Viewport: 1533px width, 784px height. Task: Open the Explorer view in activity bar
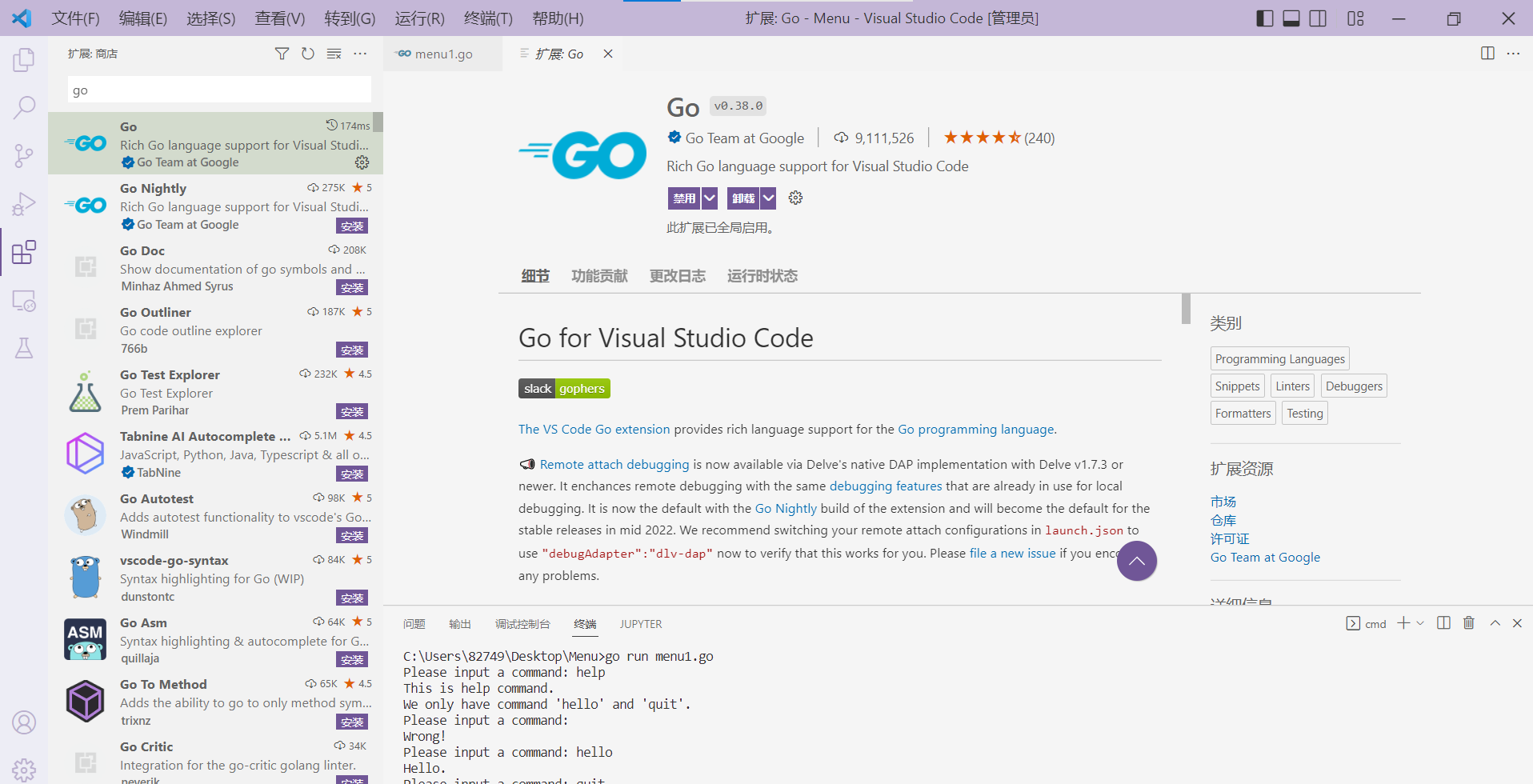click(24, 60)
